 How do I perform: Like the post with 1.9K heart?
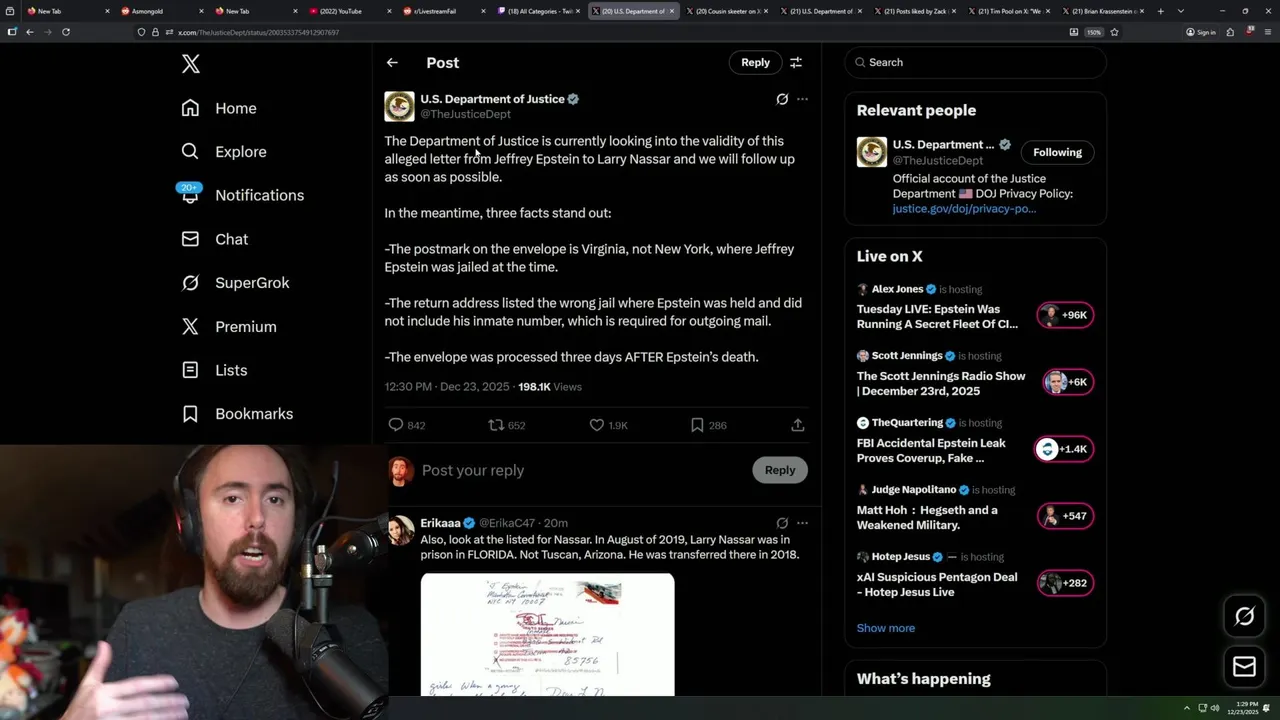(x=597, y=425)
